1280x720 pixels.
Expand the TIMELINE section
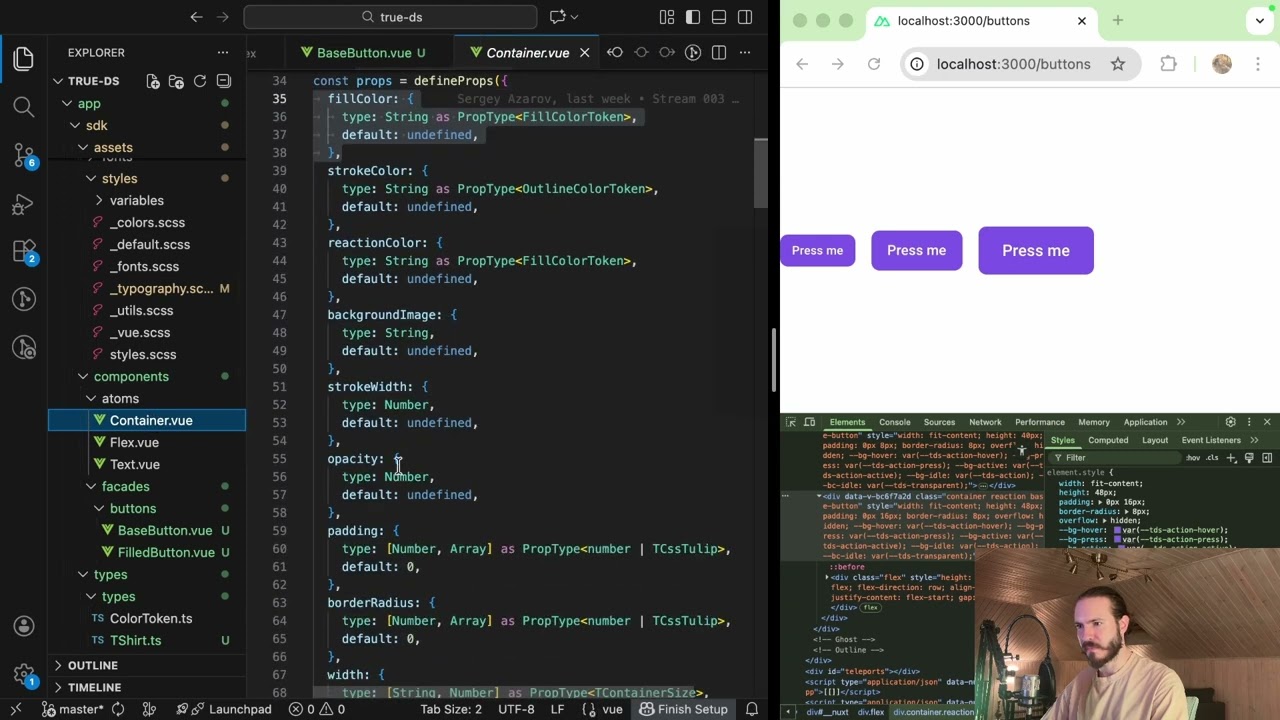pos(94,688)
